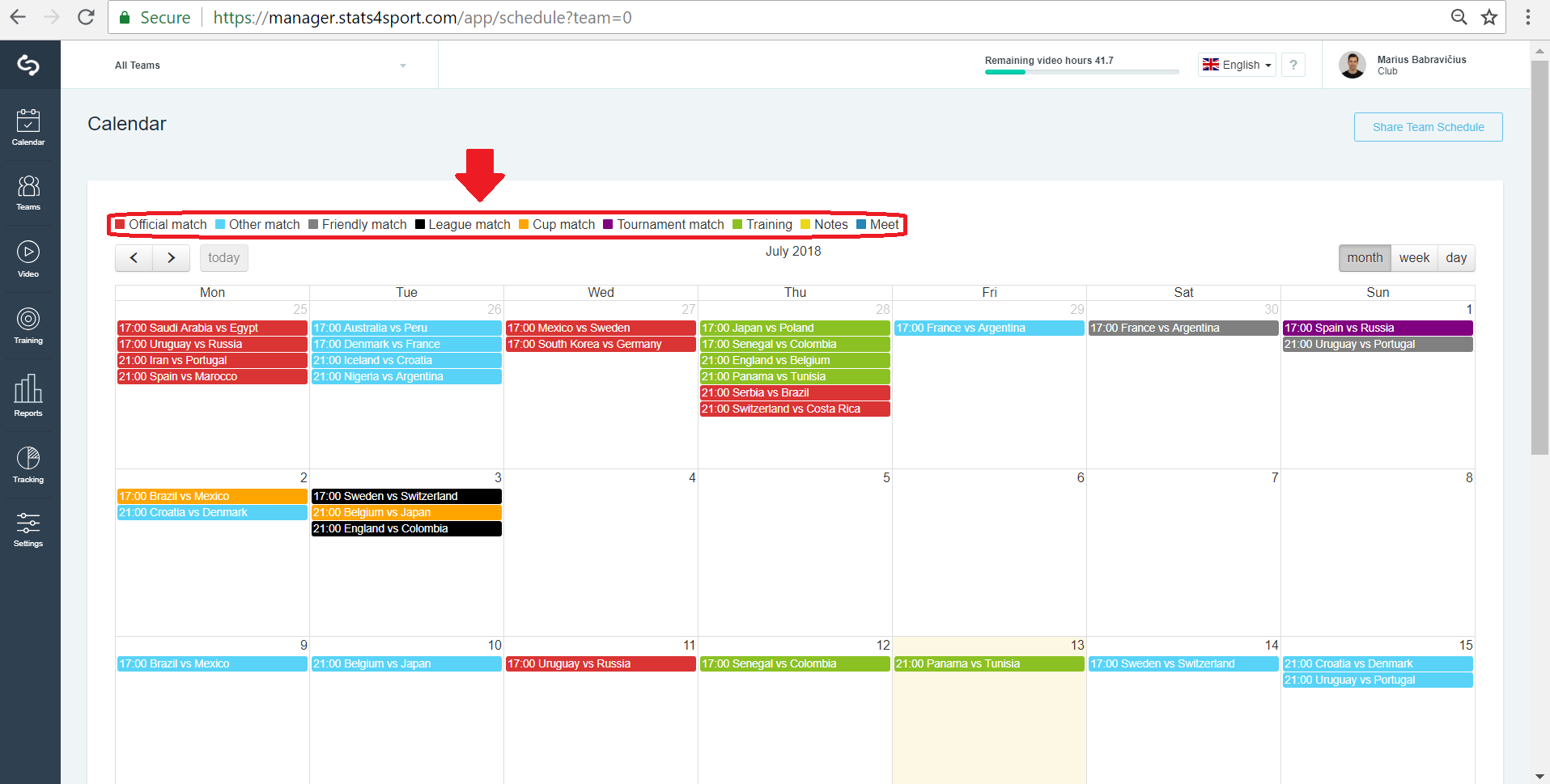This screenshot has width=1550, height=784.
Task: Switch to day view
Action: click(x=1456, y=258)
